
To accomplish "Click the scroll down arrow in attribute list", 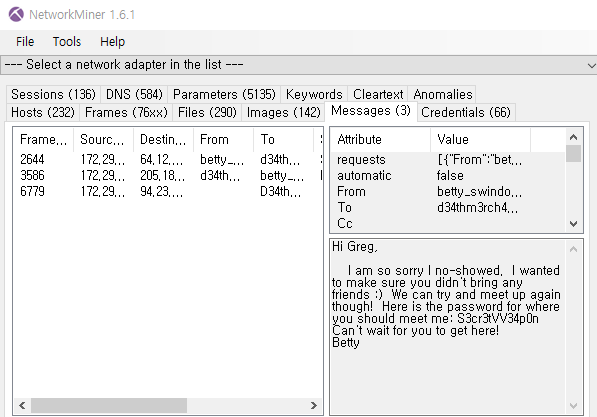I will coord(573,224).
